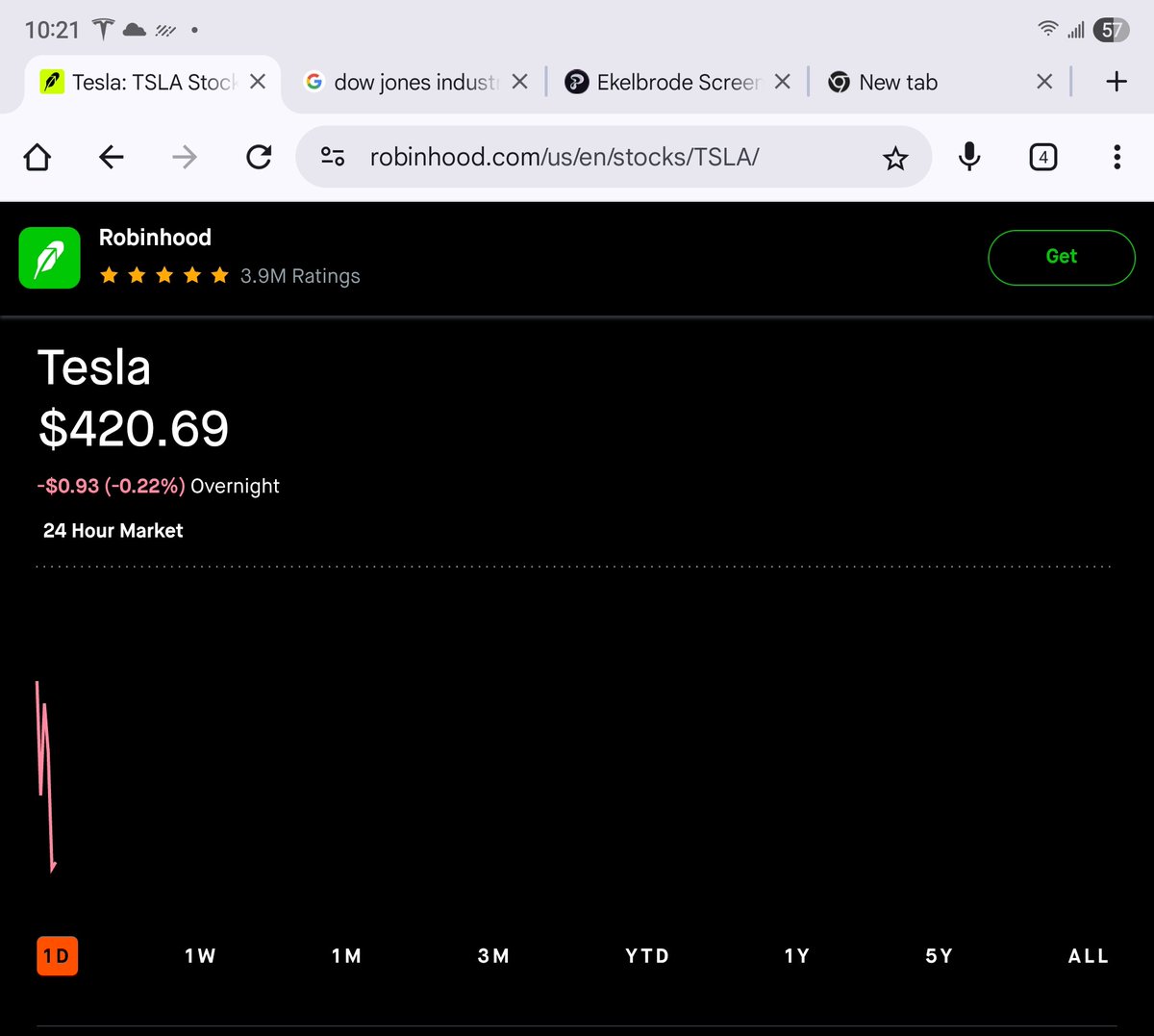Select the 5Y chart range
Image resolution: width=1154 pixels, height=1036 pixels.
click(x=939, y=956)
